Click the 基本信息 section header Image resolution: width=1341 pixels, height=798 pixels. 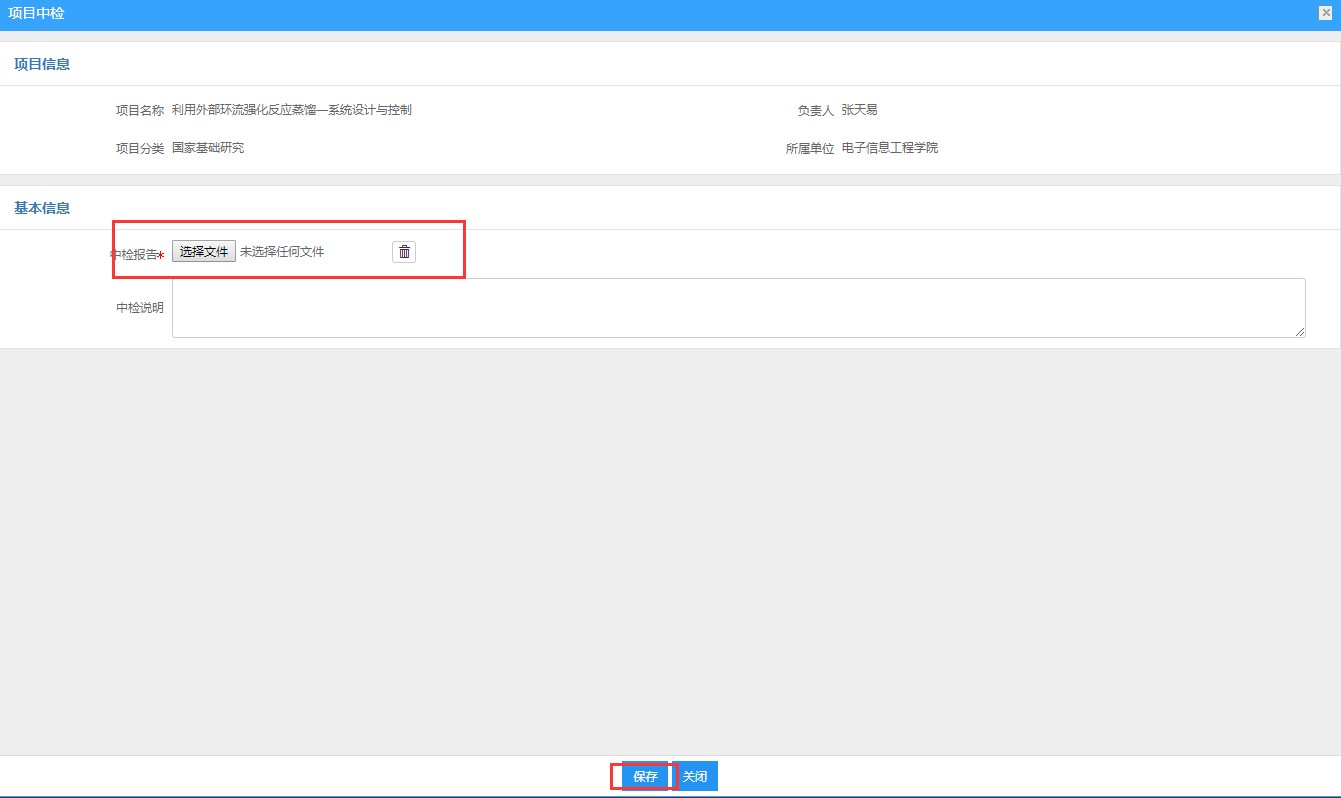(42, 208)
